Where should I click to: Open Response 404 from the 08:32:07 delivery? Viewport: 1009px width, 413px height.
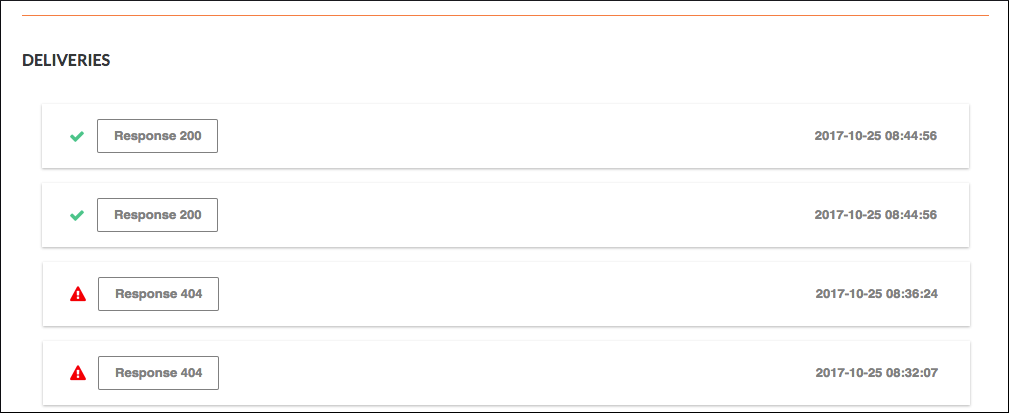coord(158,373)
